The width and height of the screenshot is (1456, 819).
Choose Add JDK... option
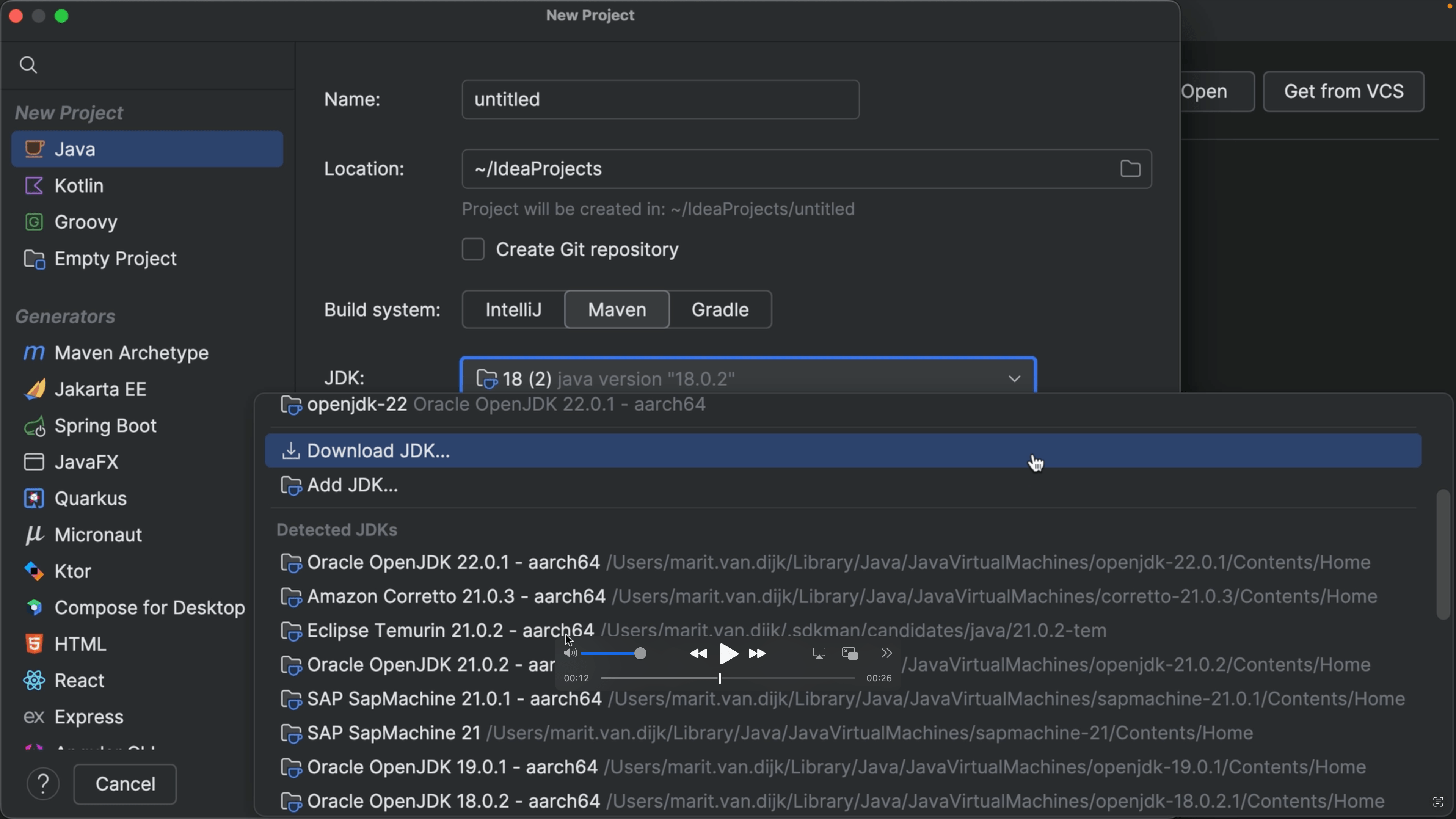click(x=843, y=485)
